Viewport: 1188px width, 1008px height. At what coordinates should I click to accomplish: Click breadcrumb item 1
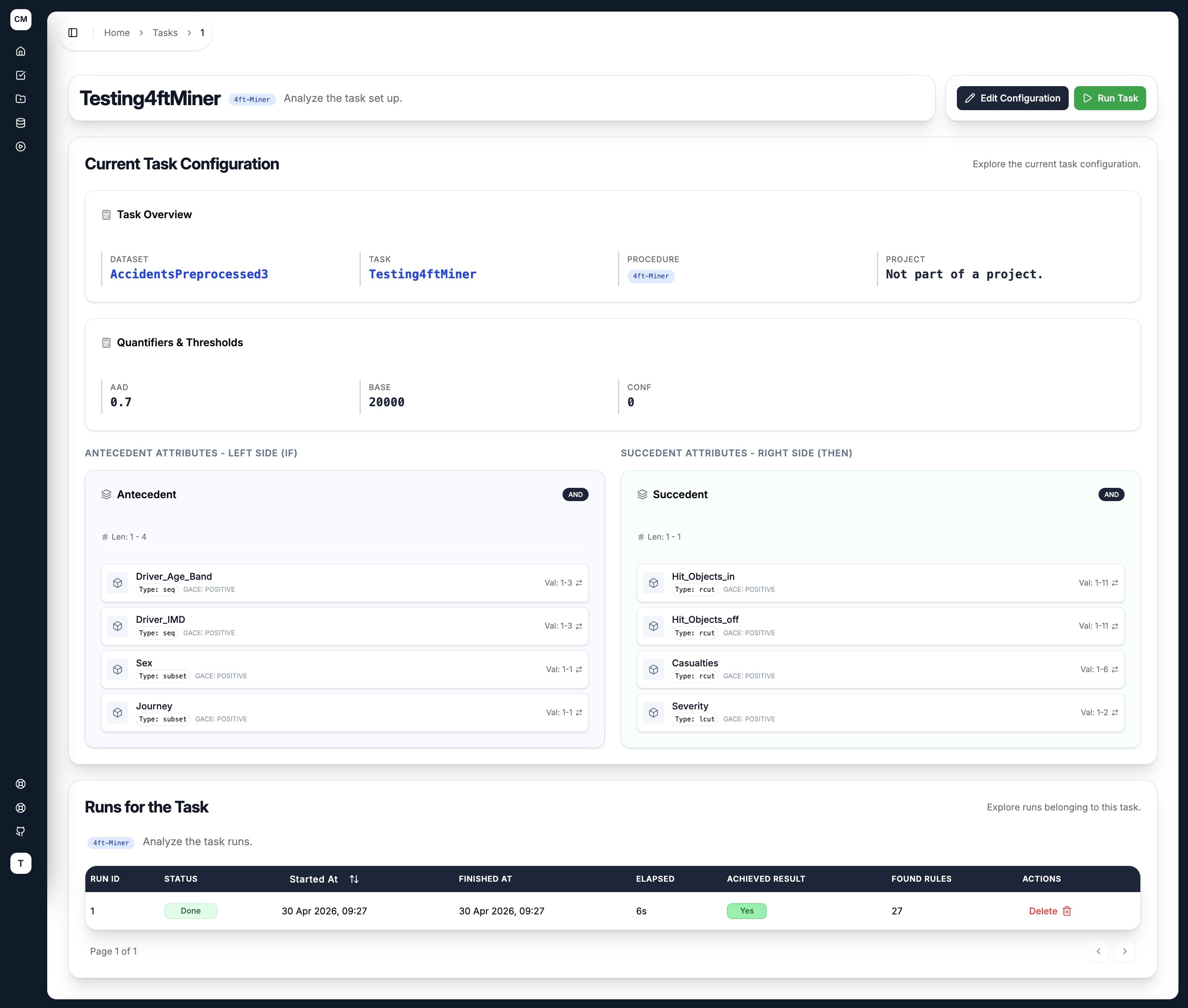[x=202, y=33]
